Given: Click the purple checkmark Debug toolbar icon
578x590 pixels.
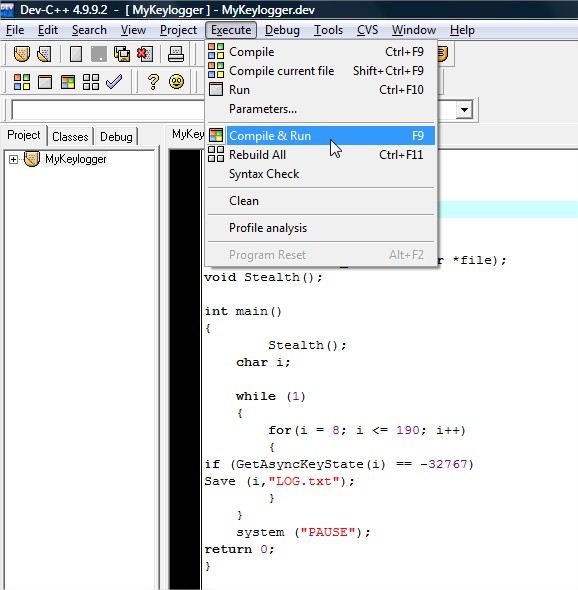Looking at the screenshot, I should [x=114, y=81].
